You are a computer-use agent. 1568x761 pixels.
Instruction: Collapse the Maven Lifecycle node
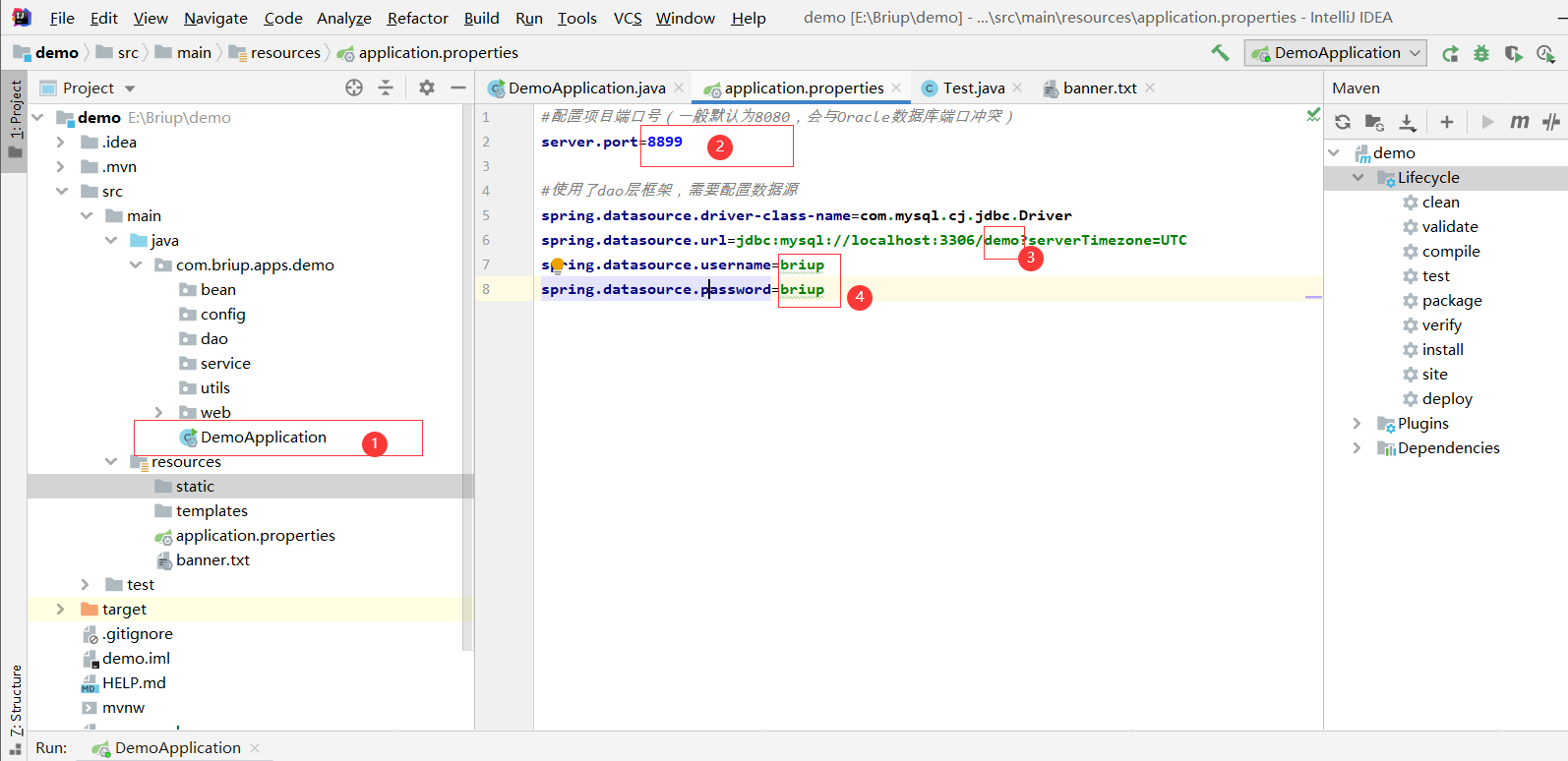point(1357,177)
